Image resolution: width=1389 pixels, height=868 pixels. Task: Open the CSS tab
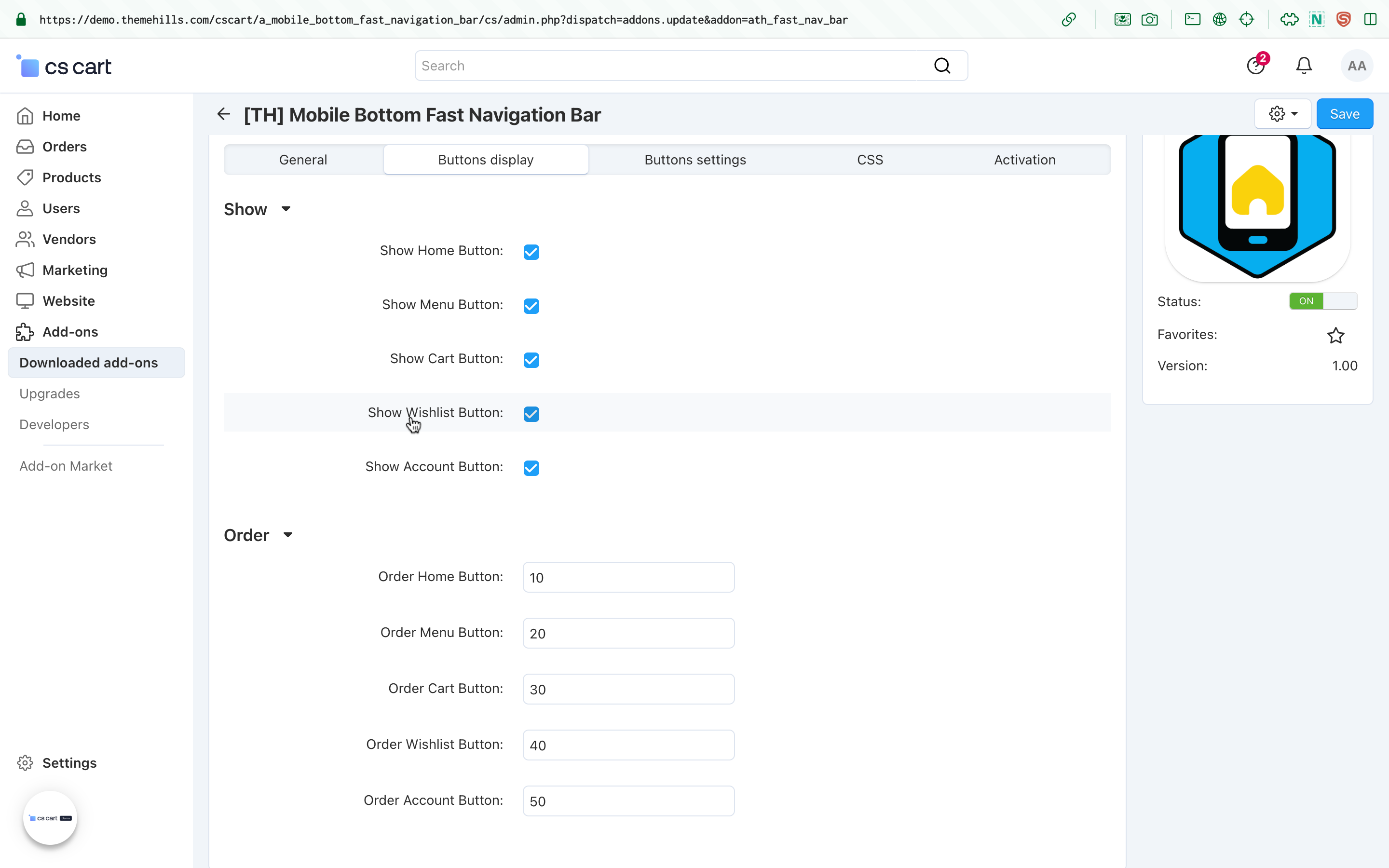tap(870, 160)
